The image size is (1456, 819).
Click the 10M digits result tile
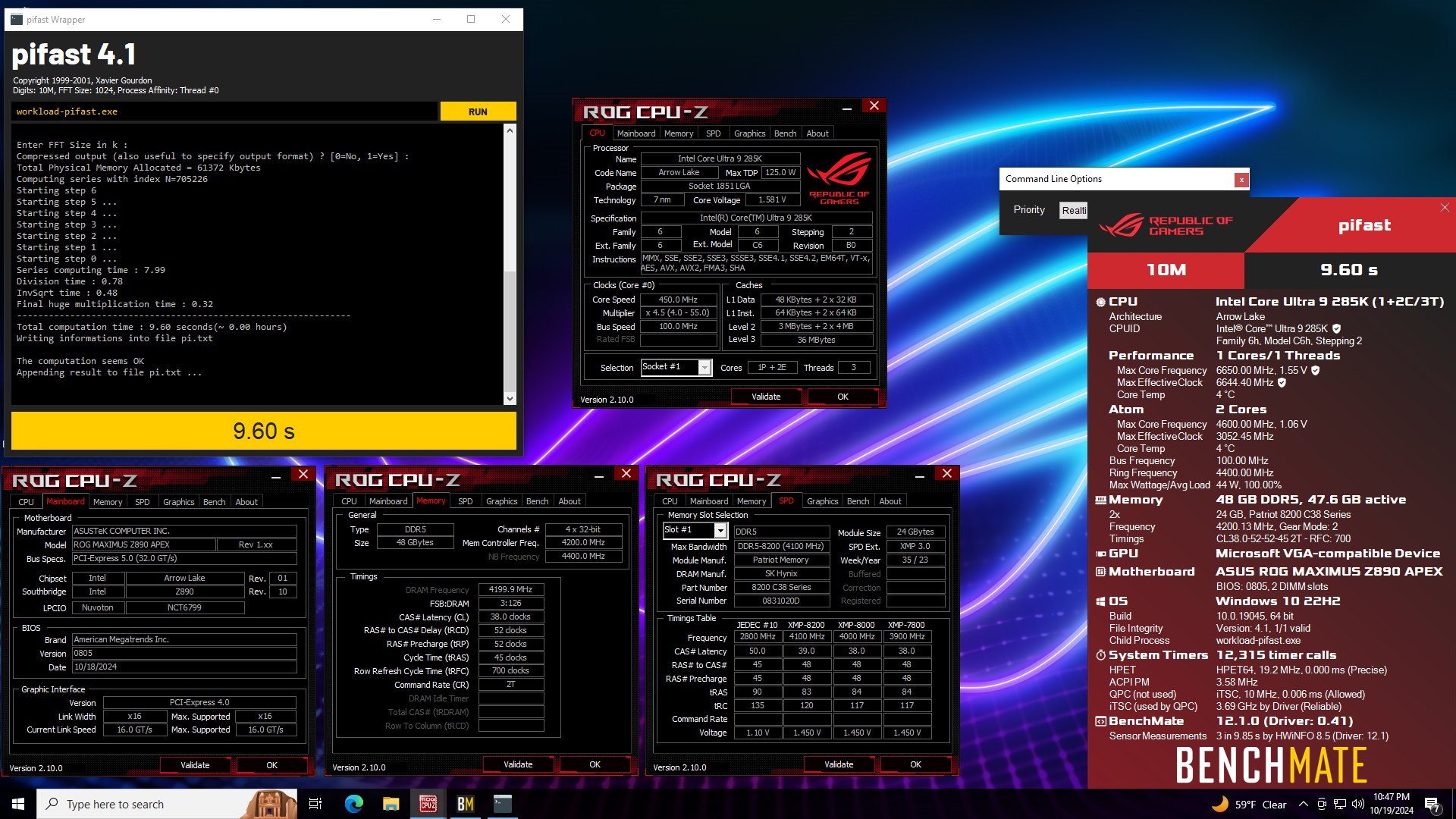(1166, 270)
